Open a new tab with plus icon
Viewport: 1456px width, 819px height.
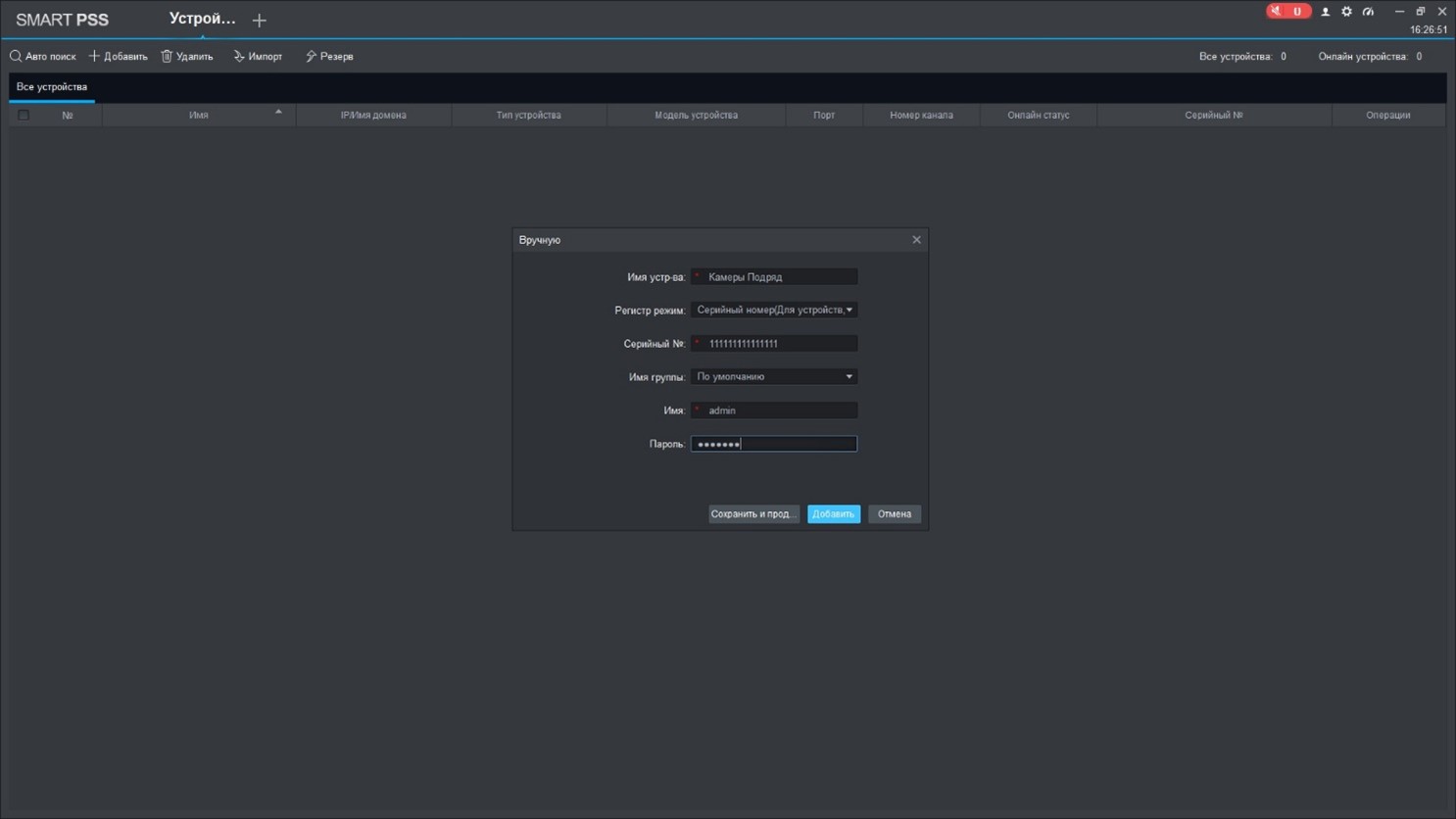[260, 21]
